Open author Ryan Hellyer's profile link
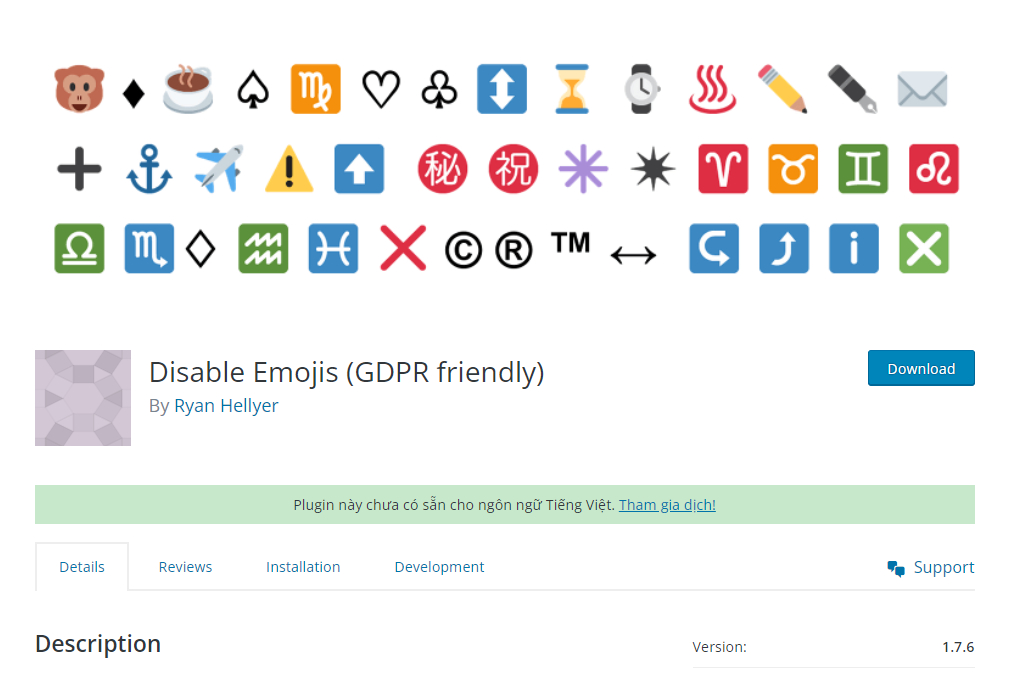This screenshot has width=1017, height=674. (226, 405)
